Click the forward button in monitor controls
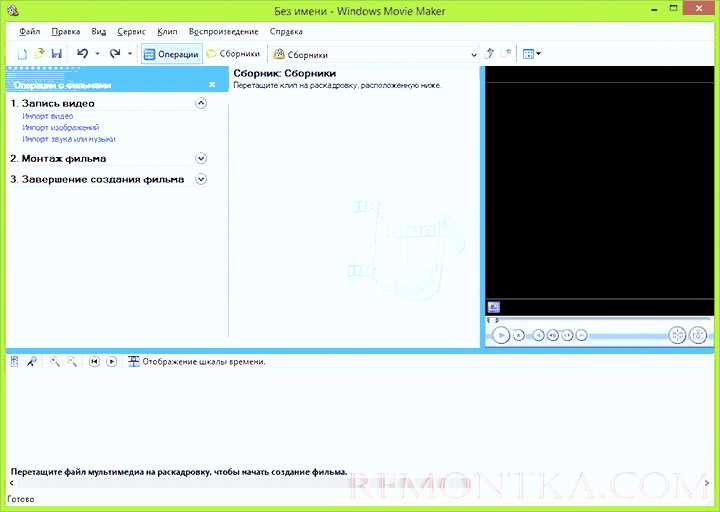Viewport: 720px width, 512px height. click(581, 336)
